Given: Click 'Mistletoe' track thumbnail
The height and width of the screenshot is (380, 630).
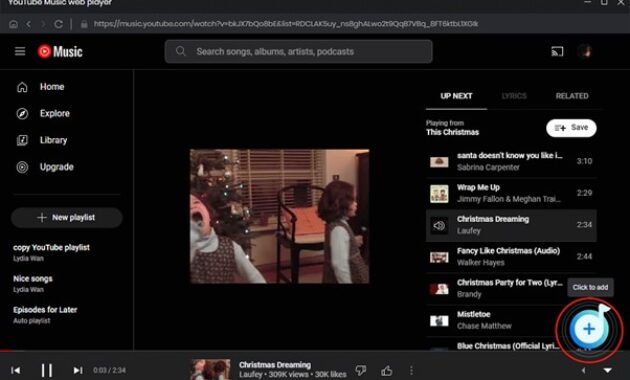Looking at the screenshot, I should (x=439, y=321).
